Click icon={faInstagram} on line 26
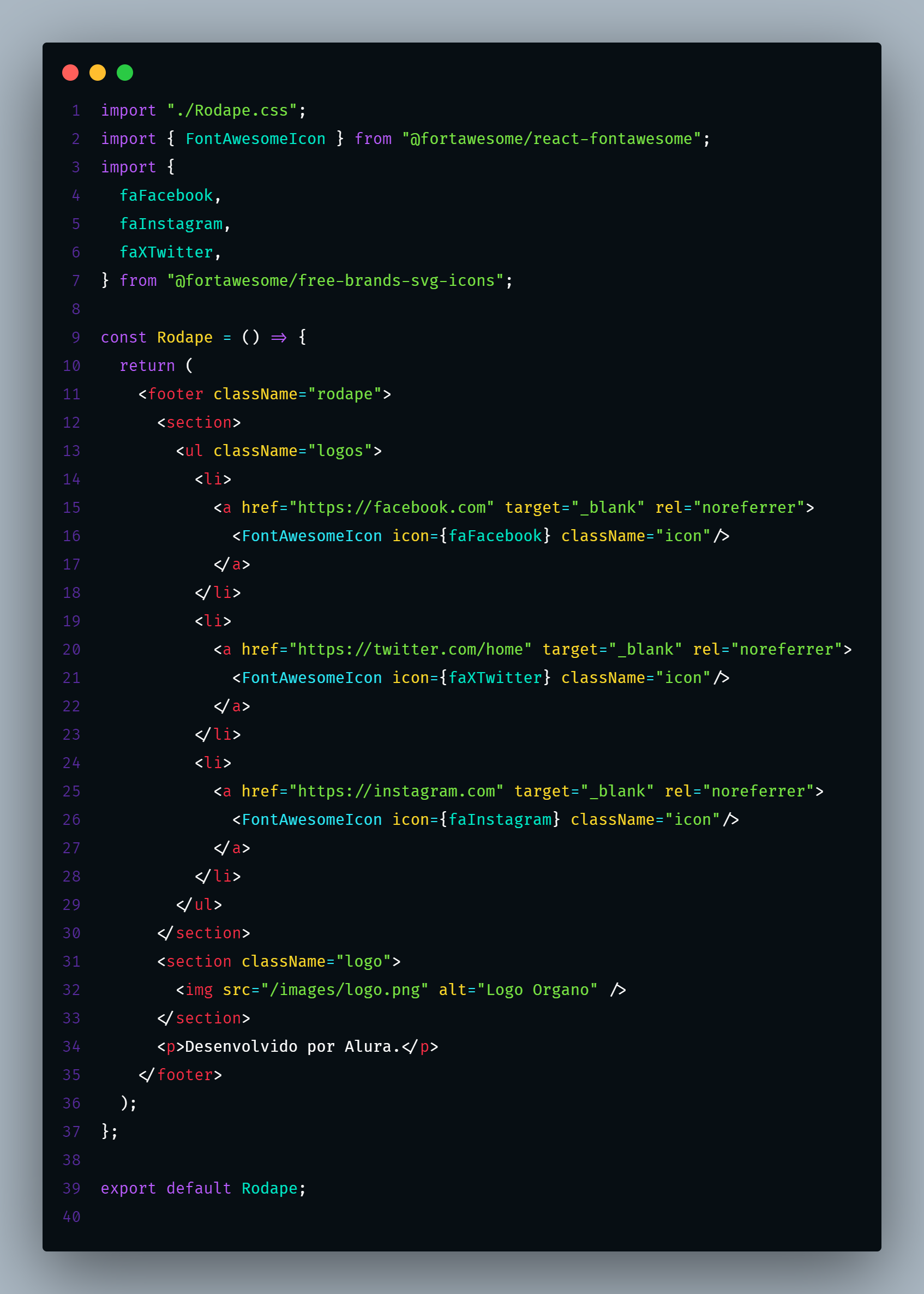The height and width of the screenshot is (1294, 924). (476, 819)
